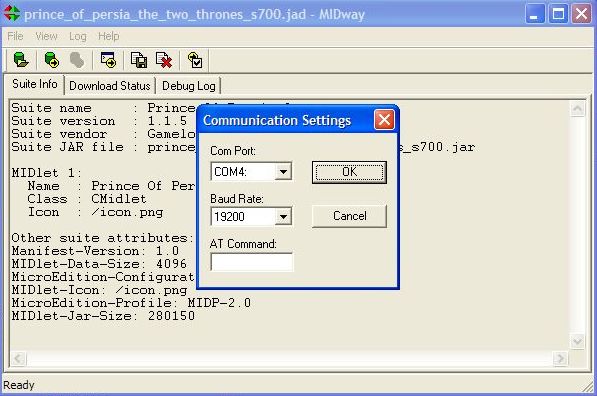Click the save log floppy disk icon

coord(139,60)
